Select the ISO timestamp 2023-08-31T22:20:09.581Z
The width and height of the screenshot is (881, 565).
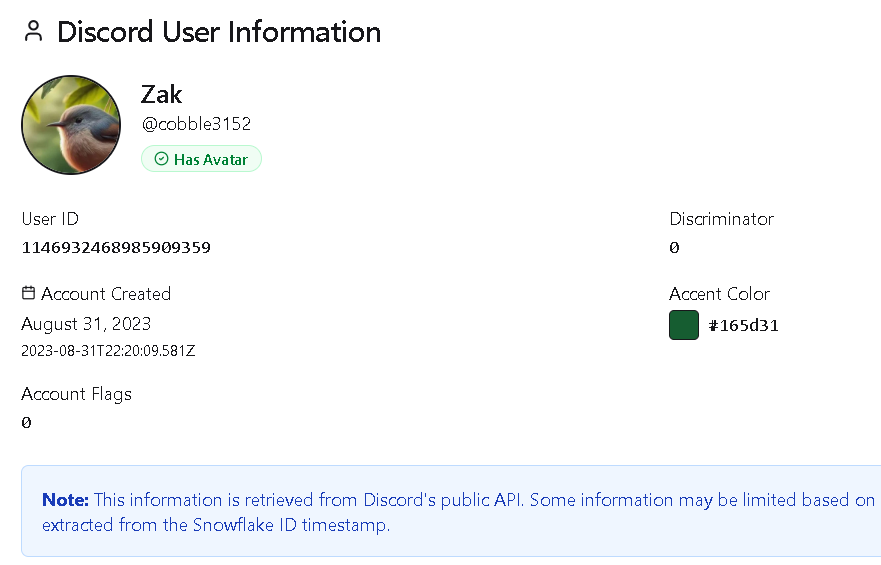(x=108, y=351)
